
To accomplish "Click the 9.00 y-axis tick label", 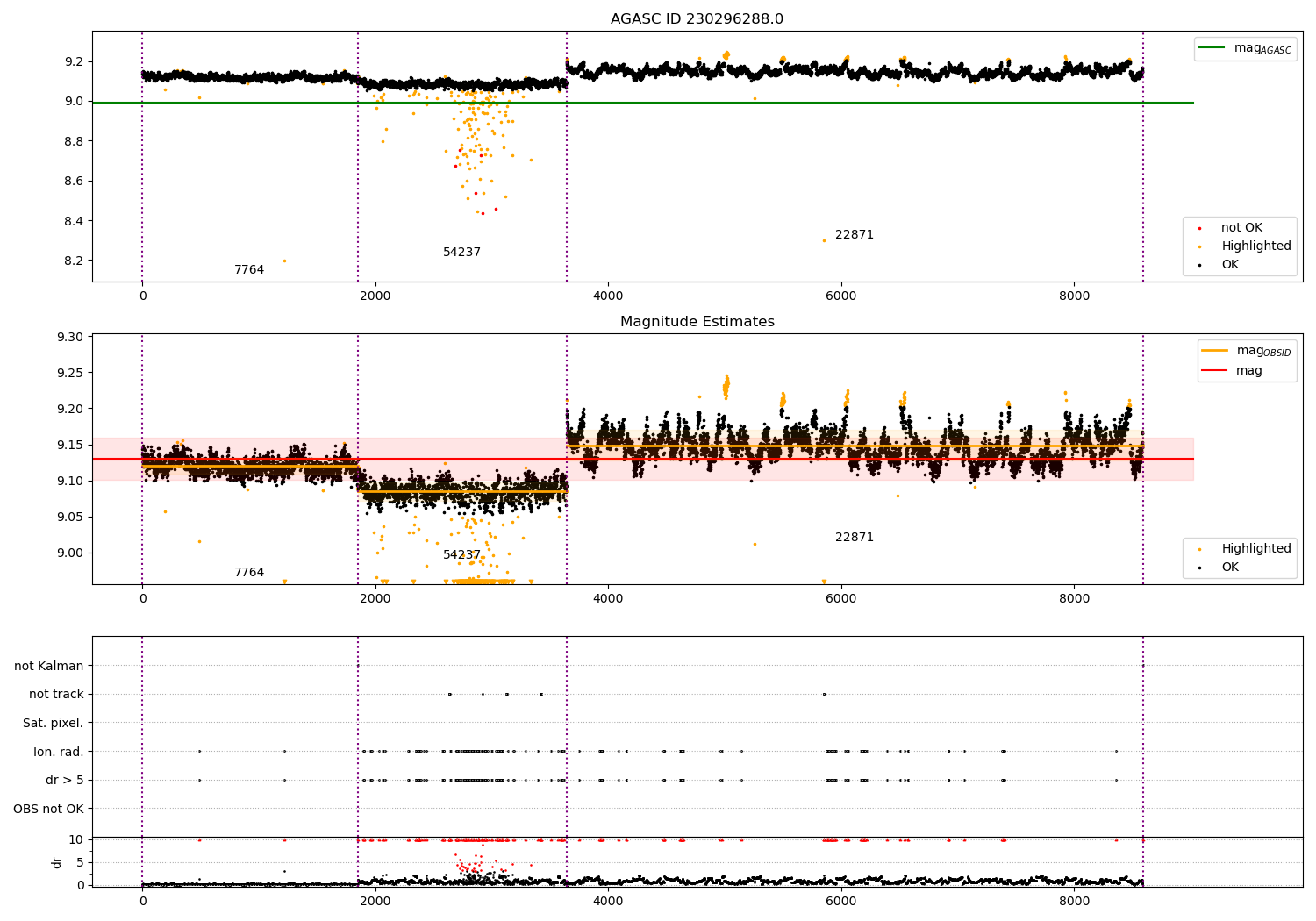I will [69, 553].
